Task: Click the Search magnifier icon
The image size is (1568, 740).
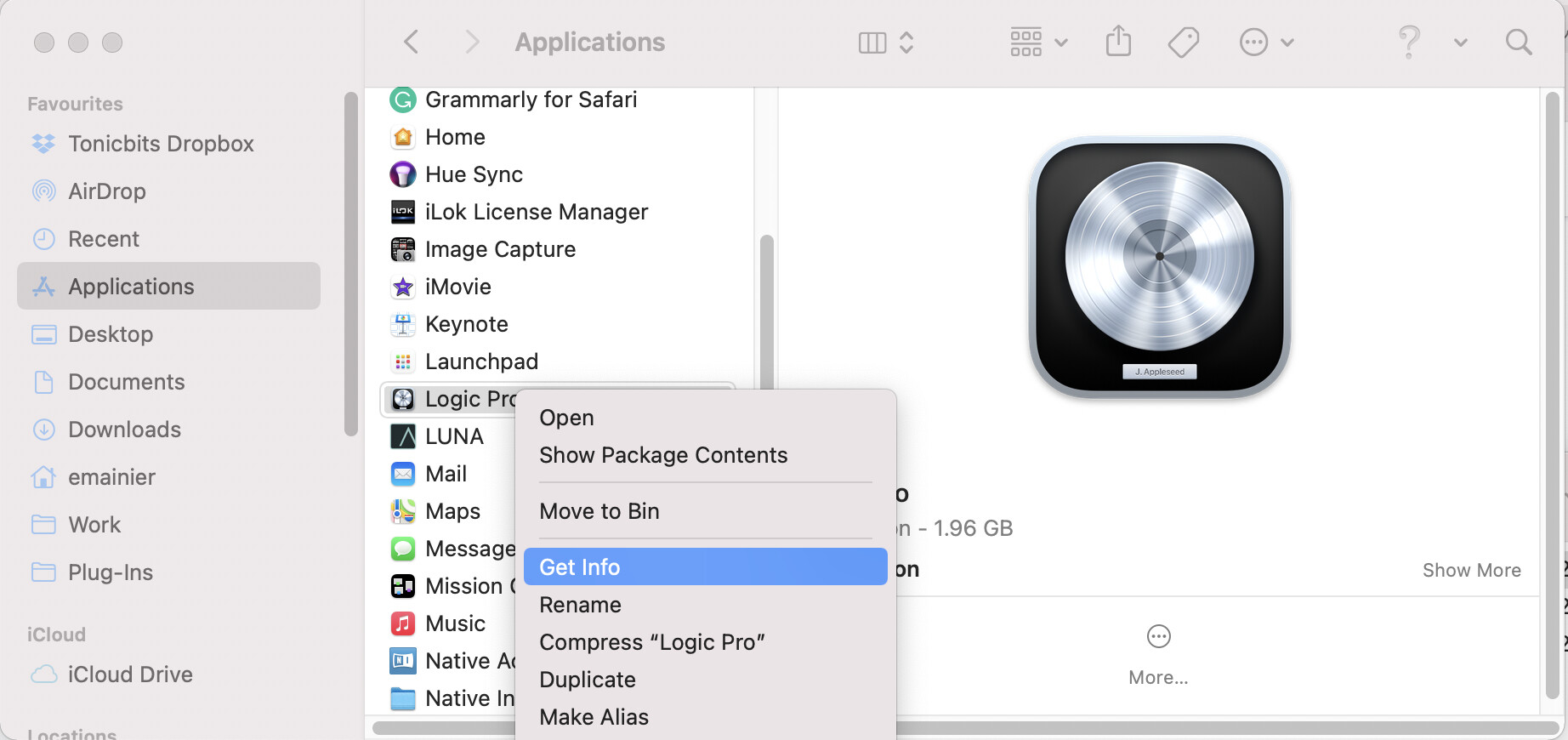Action: coord(1519,42)
